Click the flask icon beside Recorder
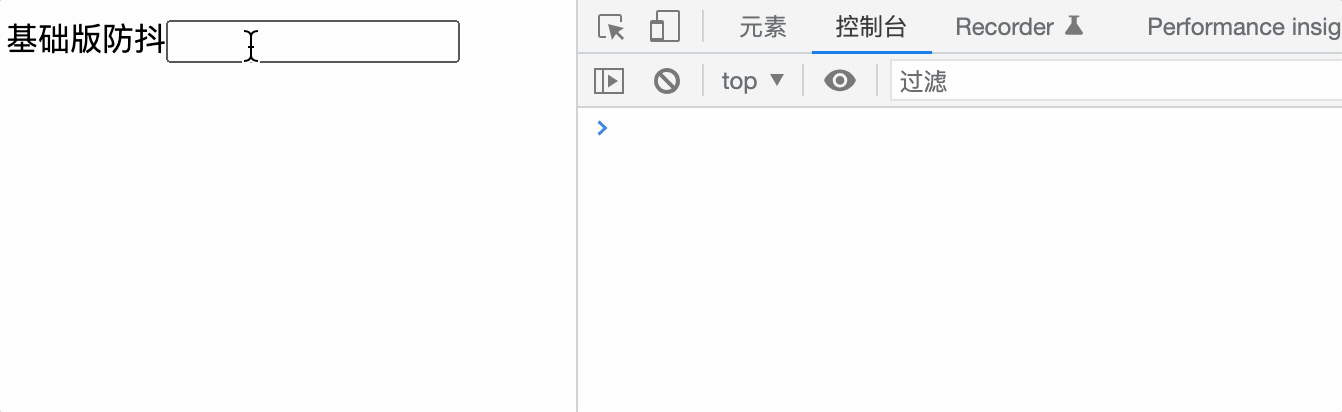Image resolution: width=1342 pixels, height=412 pixels. point(1074,26)
